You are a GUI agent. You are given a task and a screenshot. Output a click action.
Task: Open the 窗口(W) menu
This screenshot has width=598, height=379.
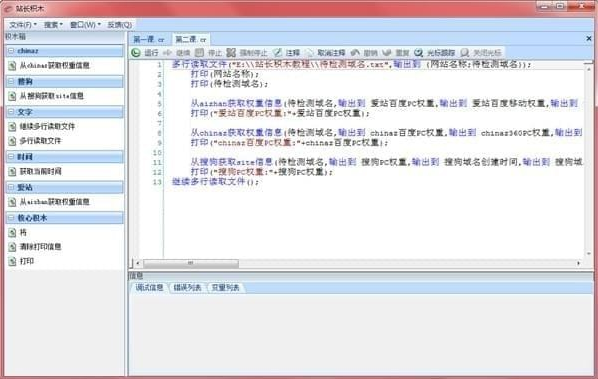(x=85, y=25)
